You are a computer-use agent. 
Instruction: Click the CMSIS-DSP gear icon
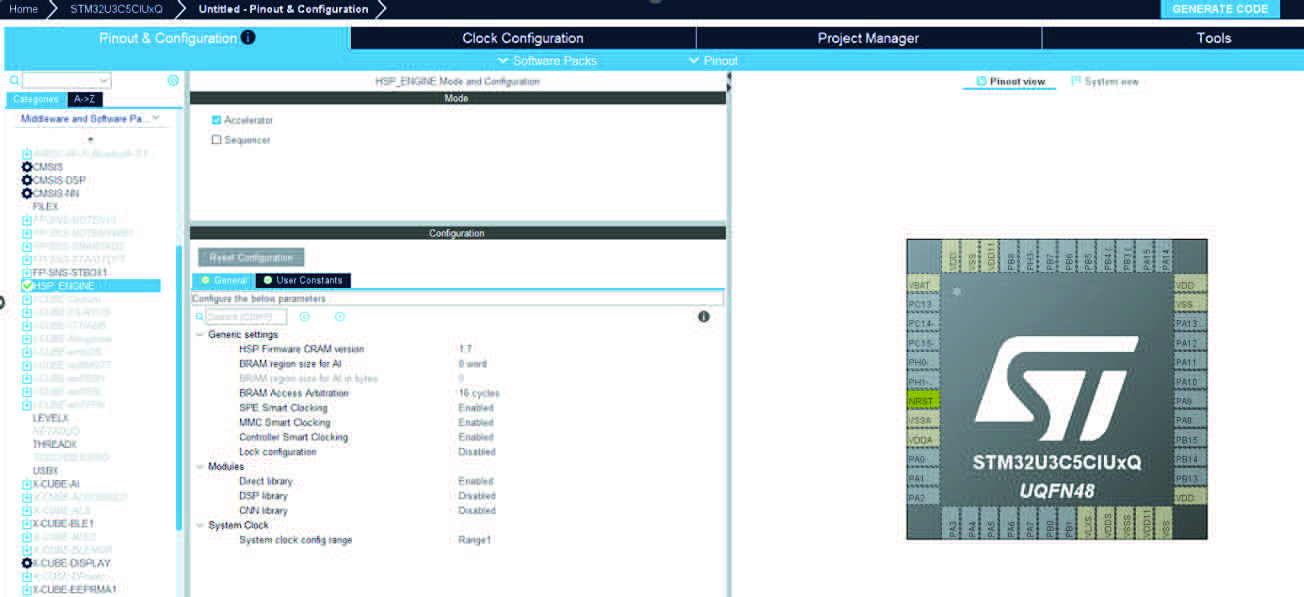(27, 180)
